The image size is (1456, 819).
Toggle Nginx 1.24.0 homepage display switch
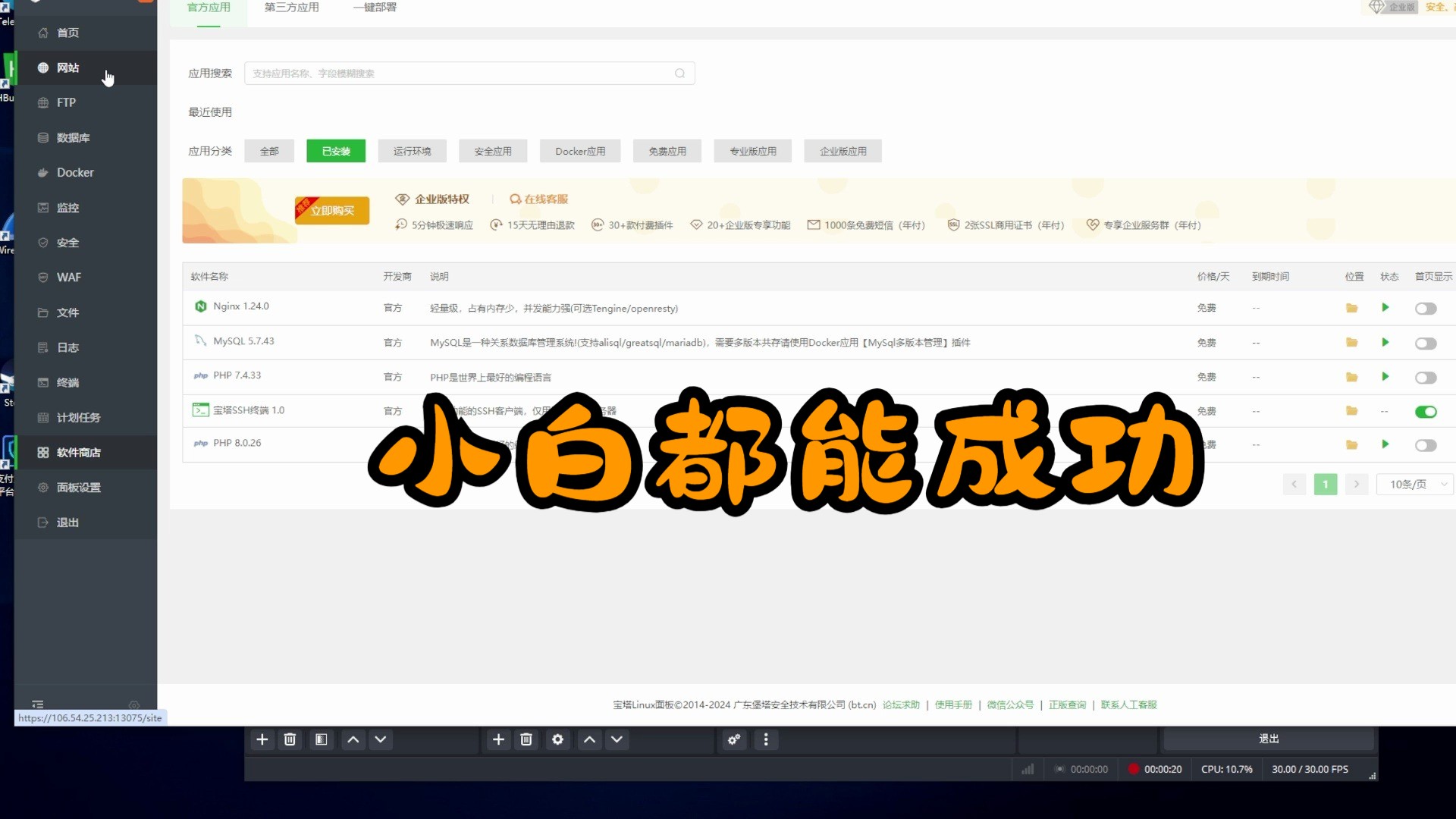pyautogui.click(x=1426, y=309)
